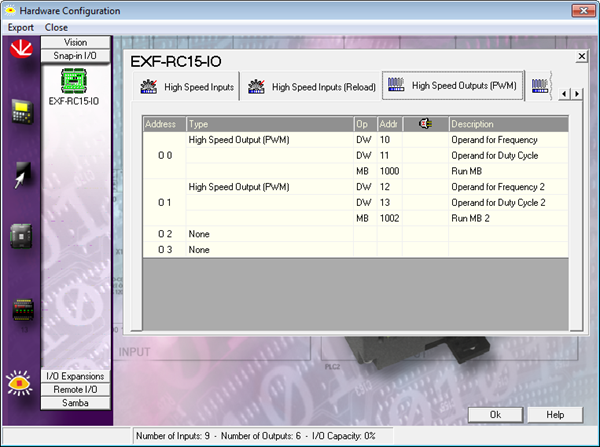Click the Help button
The width and height of the screenshot is (600, 447).
click(x=554, y=414)
